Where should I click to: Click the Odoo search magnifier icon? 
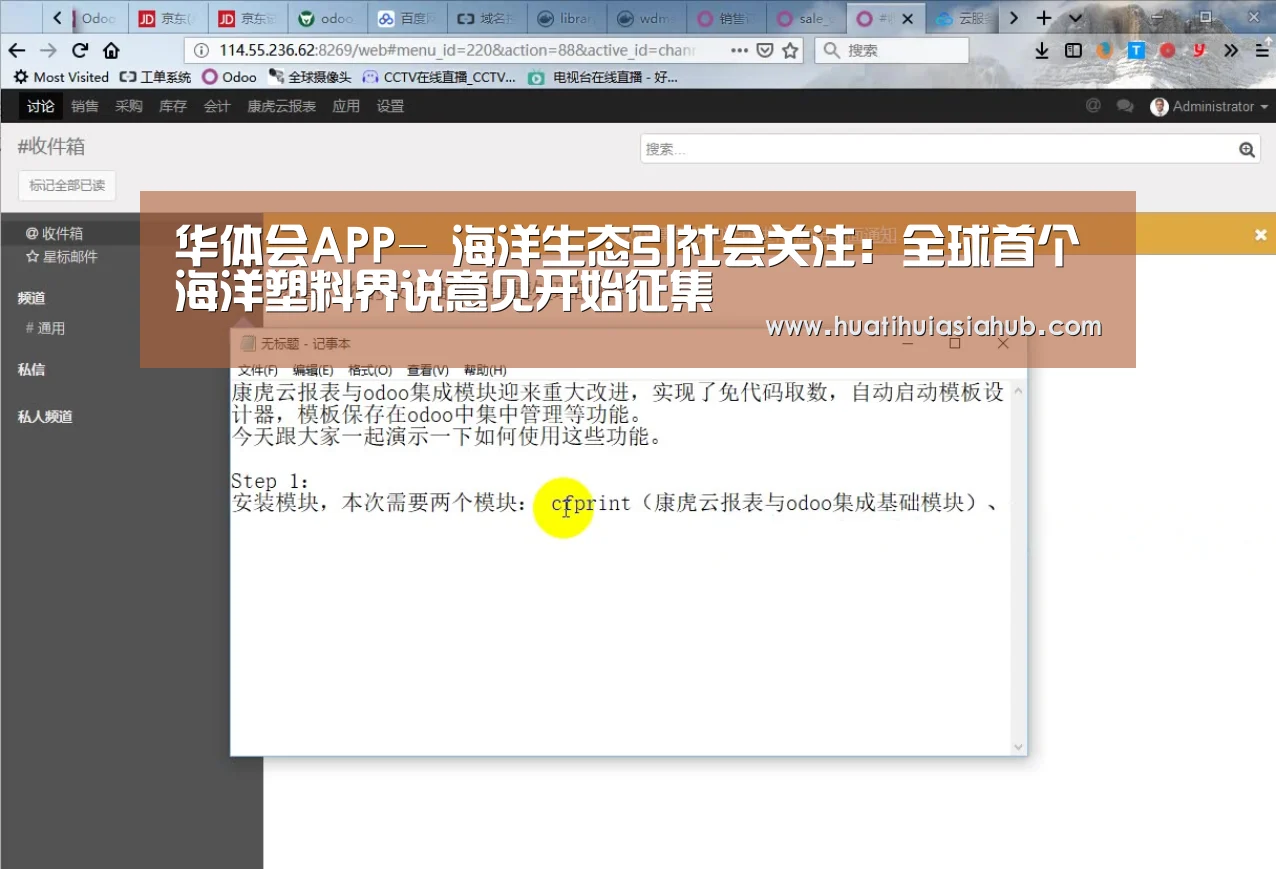[1247, 149]
